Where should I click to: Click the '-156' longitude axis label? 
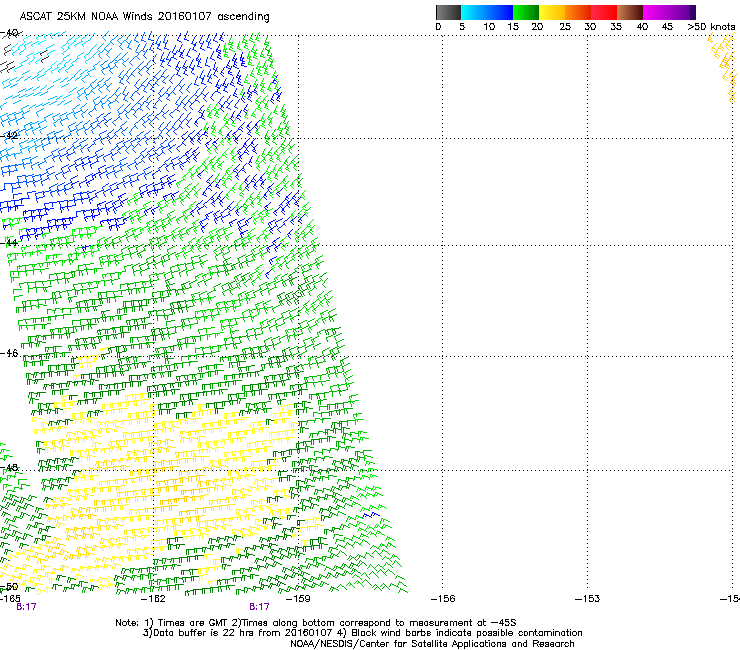coord(443,599)
